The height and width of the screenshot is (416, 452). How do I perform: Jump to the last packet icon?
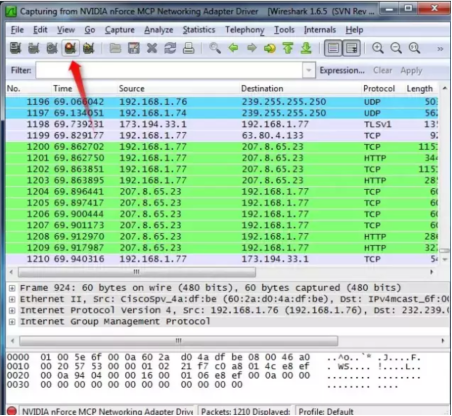point(306,48)
